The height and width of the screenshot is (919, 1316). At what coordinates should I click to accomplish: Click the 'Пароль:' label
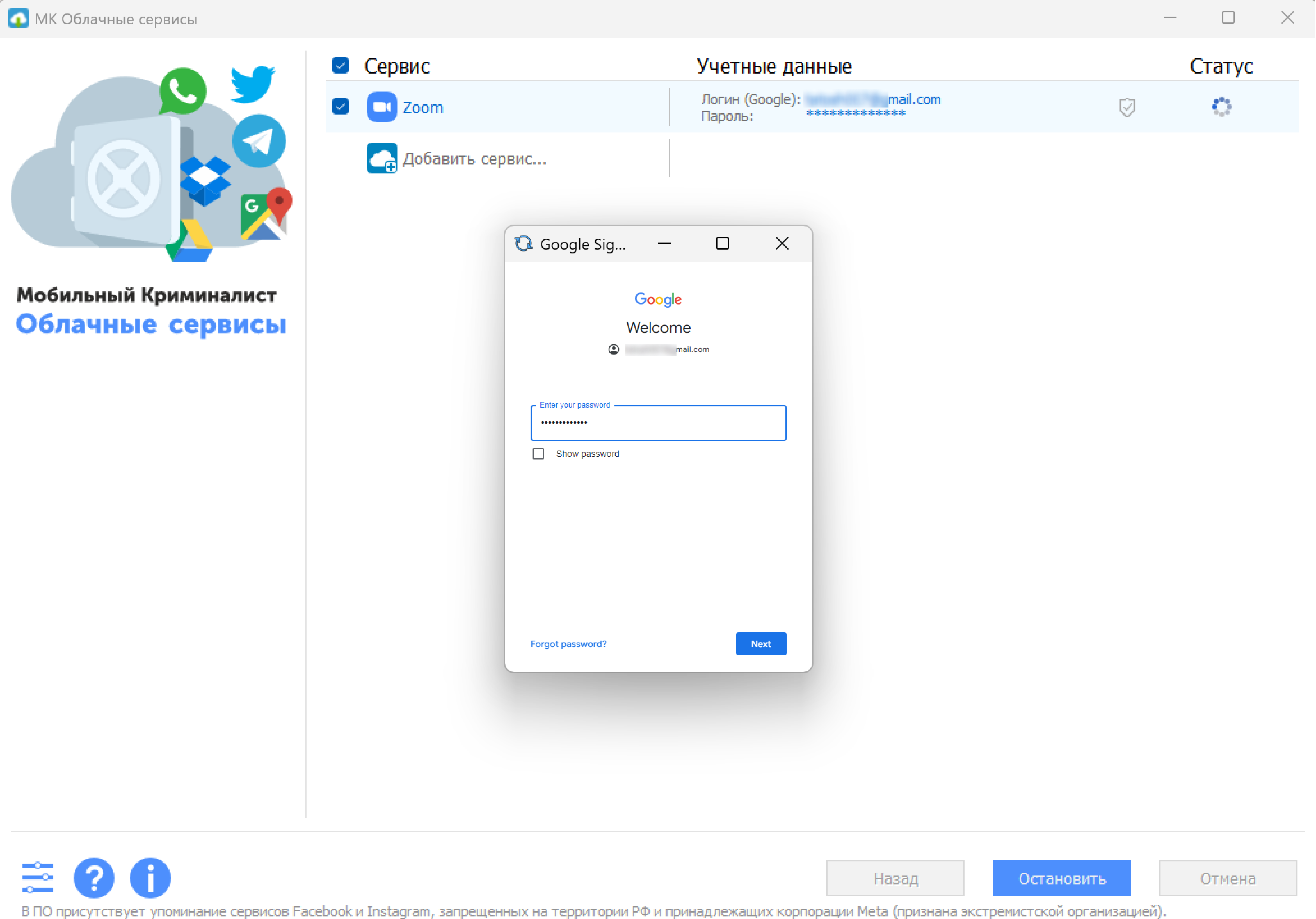(727, 116)
